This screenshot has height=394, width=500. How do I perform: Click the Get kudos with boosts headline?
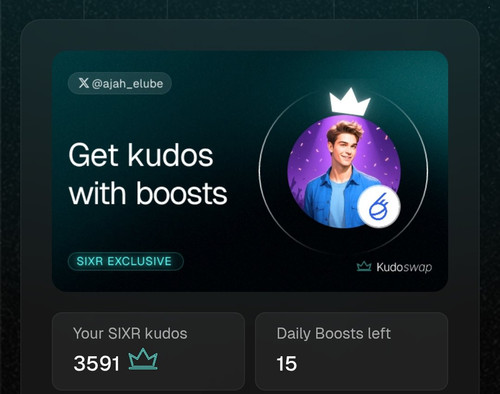(x=148, y=174)
